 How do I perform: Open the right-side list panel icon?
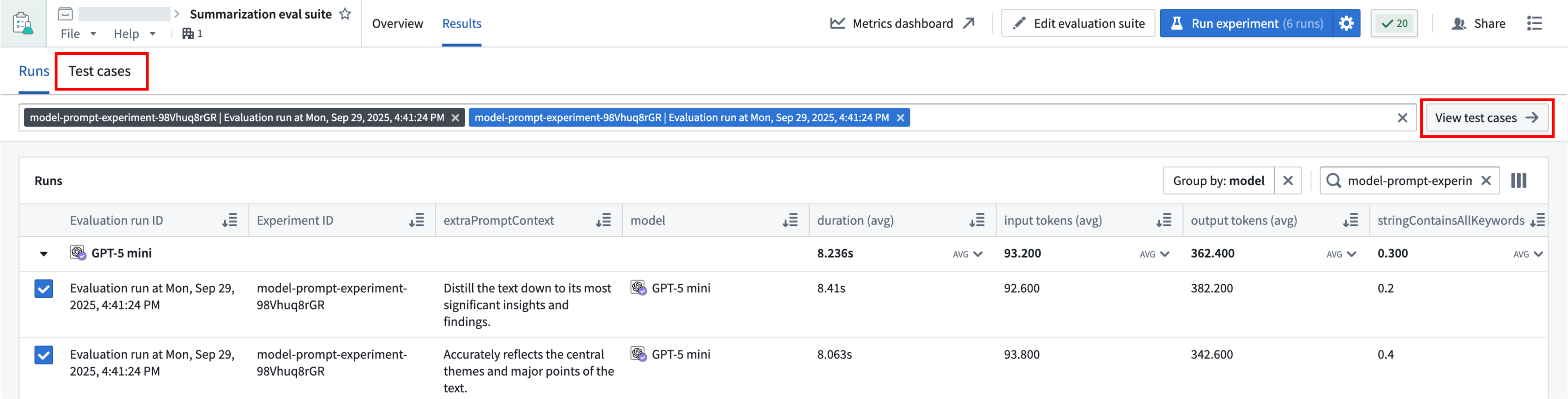click(x=1534, y=24)
